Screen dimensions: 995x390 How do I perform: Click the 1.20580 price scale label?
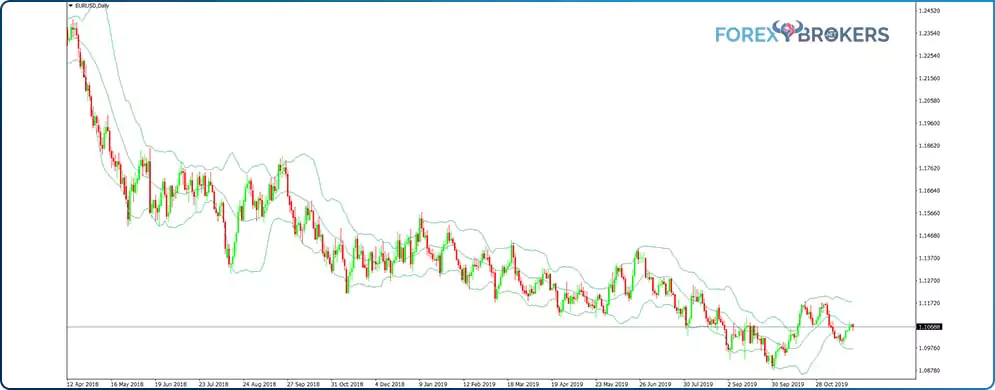click(928, 101)
